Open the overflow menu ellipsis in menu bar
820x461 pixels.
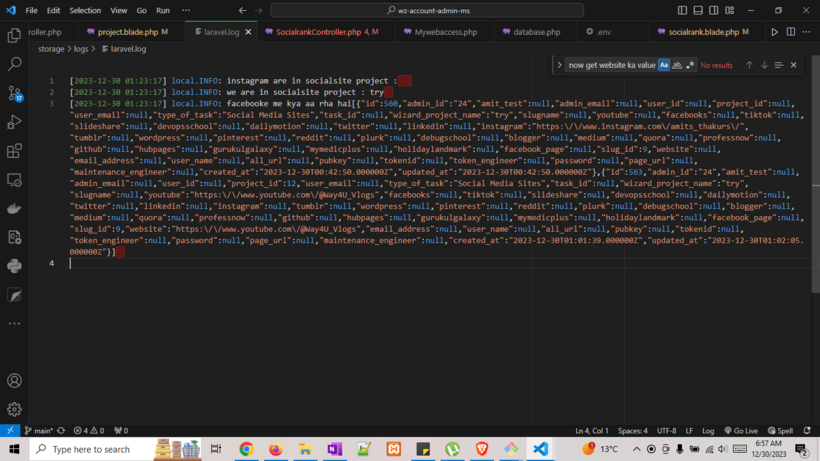coord(186,10)
